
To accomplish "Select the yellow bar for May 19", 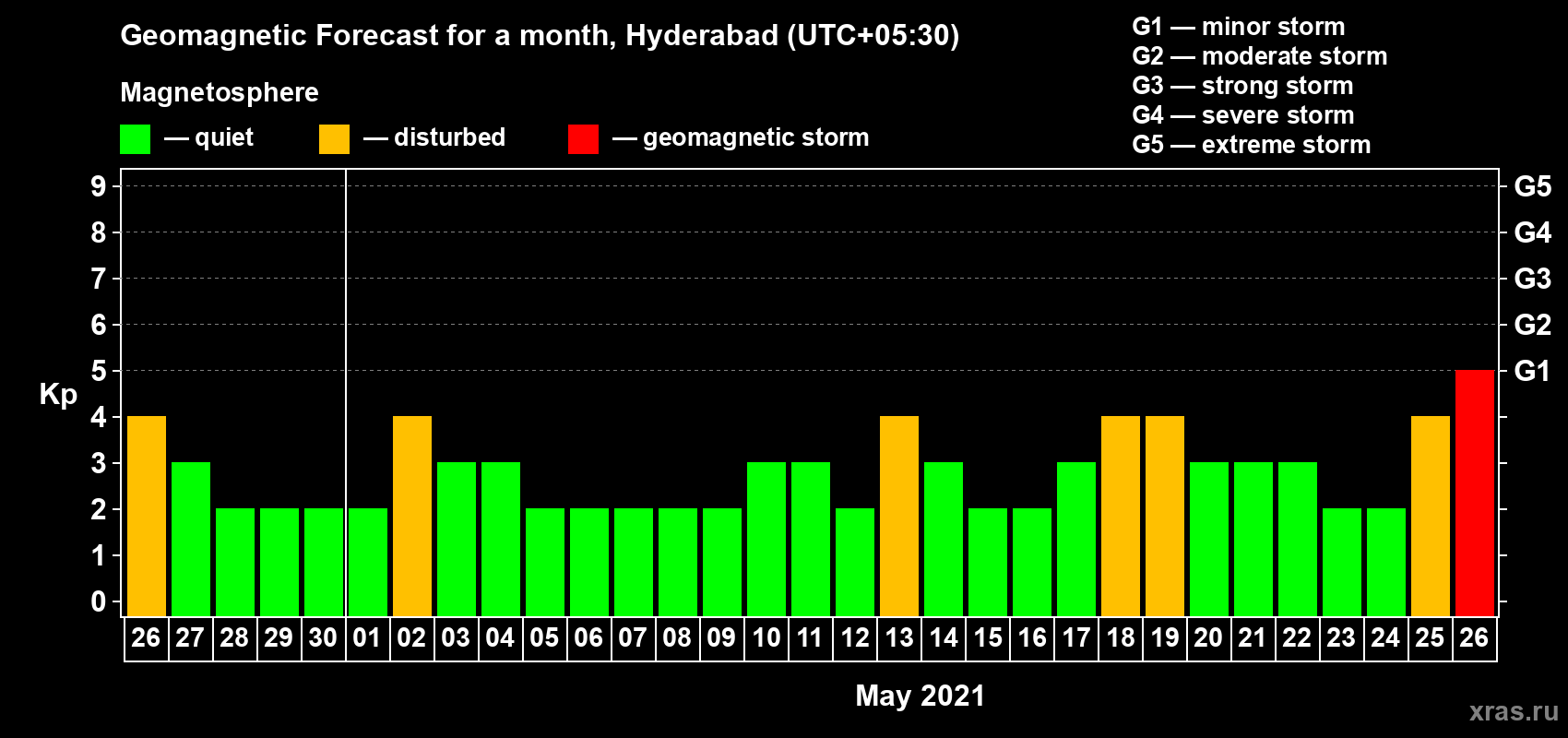I will 1165,517.
